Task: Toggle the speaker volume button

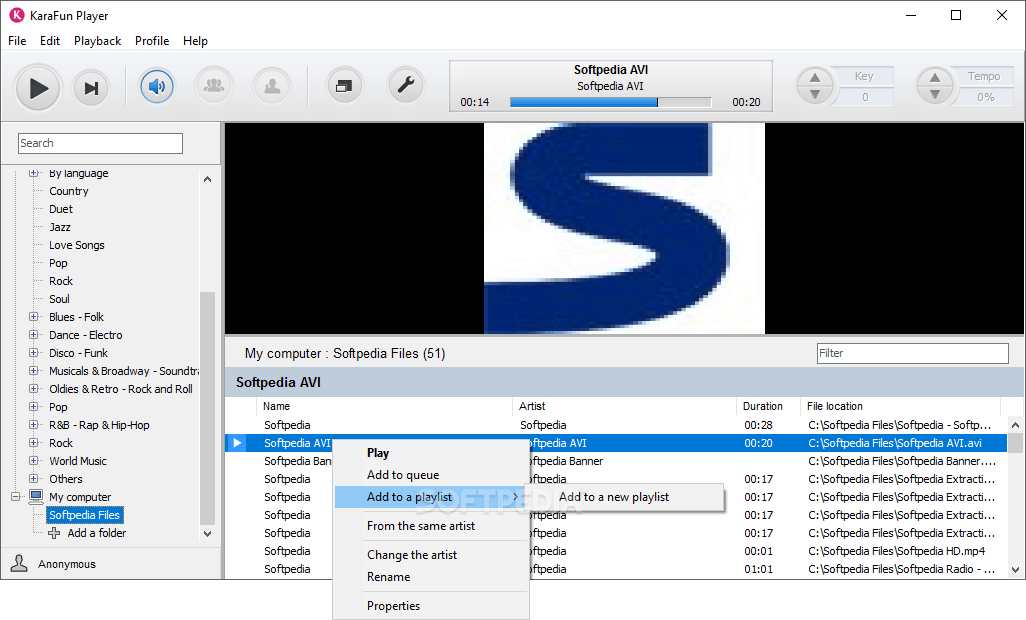Action: [157, 86]
